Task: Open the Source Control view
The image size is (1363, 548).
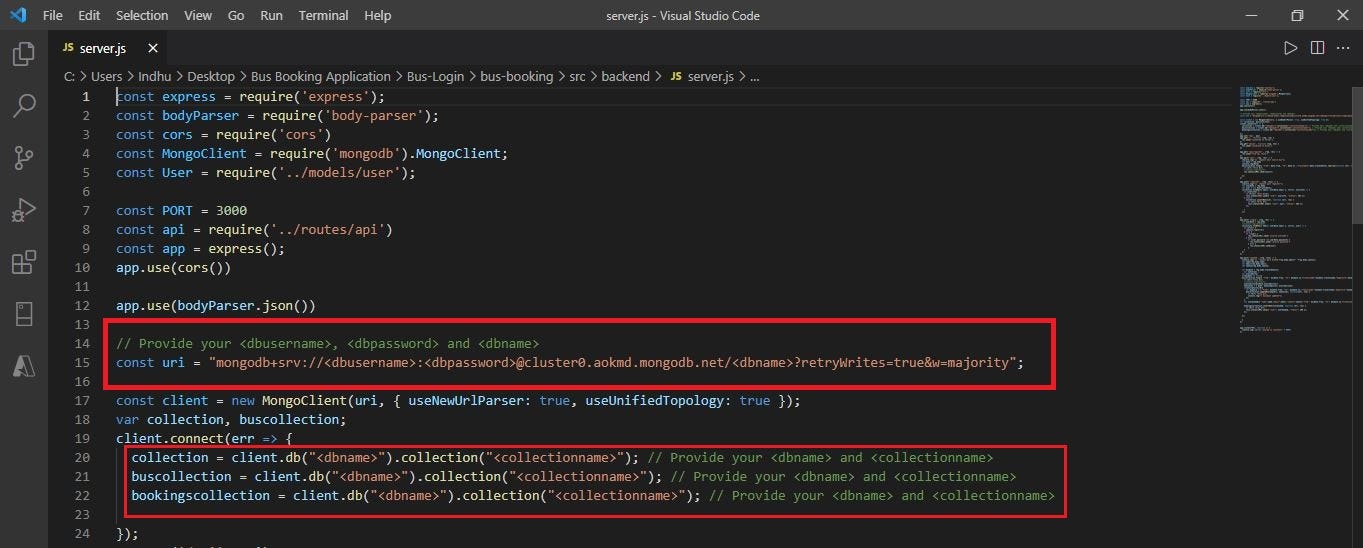Action: pyautogui.click(x=23, y=157)
